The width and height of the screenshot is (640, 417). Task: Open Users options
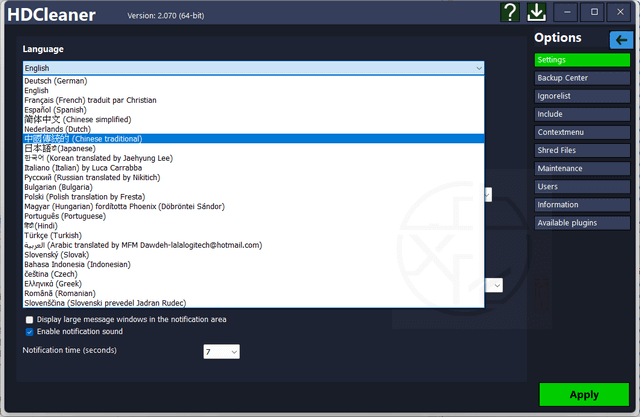coord(582,186)
